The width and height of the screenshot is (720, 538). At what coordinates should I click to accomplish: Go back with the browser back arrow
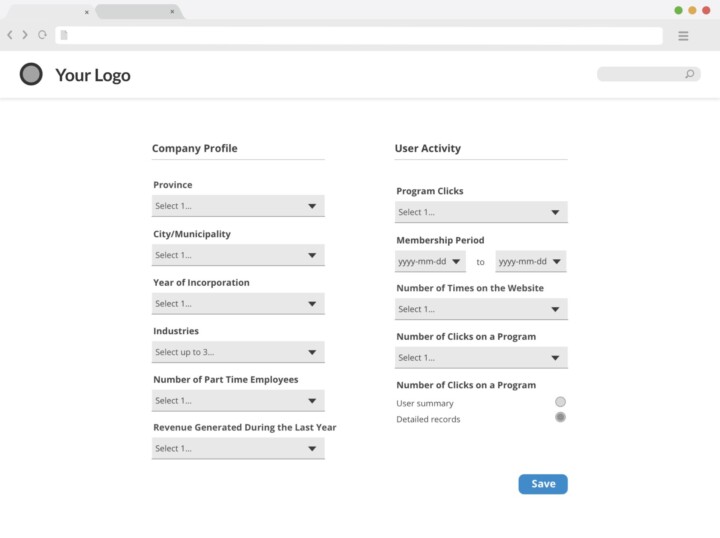[x=10, y=35]
